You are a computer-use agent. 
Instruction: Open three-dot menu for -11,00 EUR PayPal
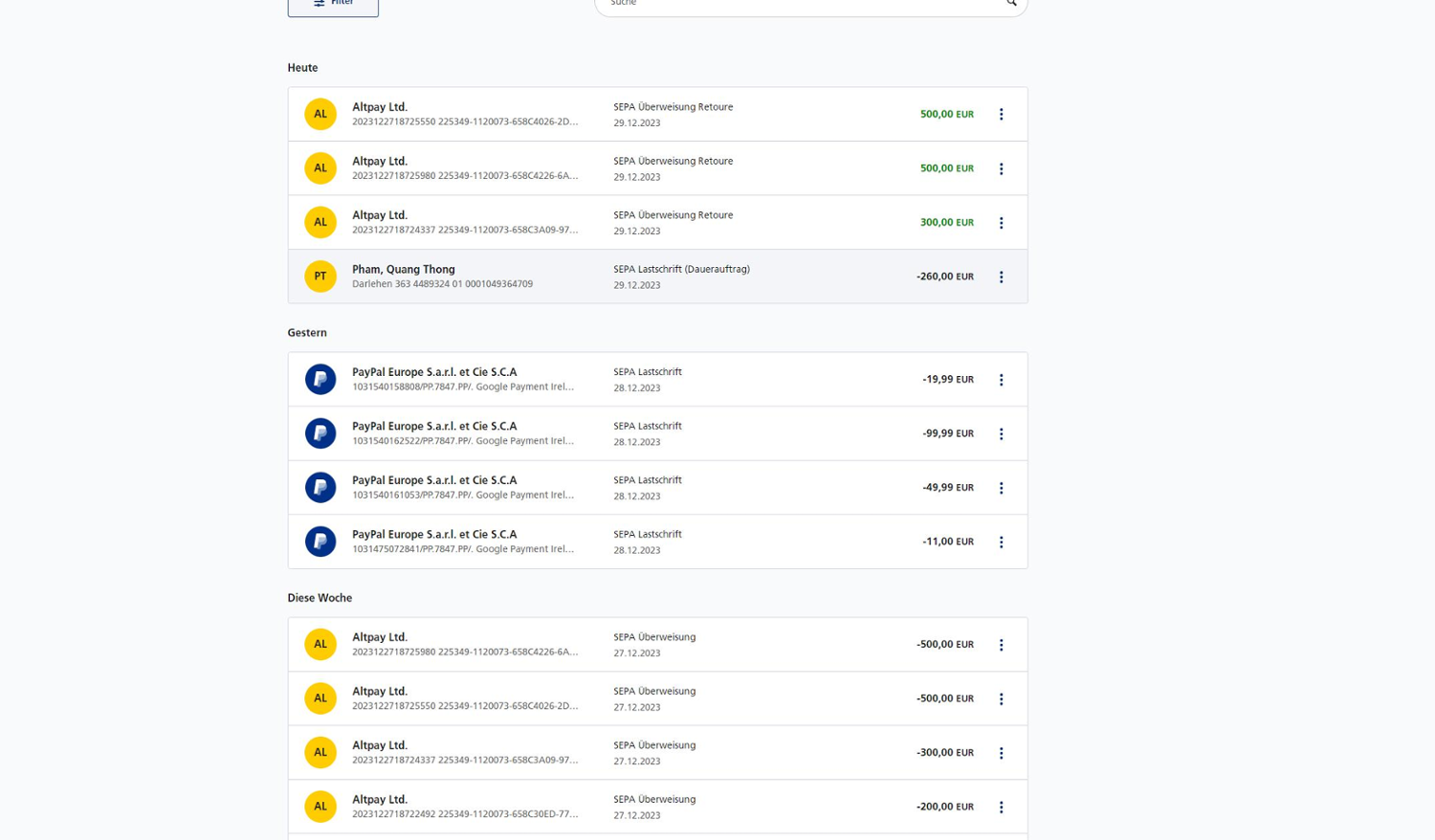tap(1001, 542)
